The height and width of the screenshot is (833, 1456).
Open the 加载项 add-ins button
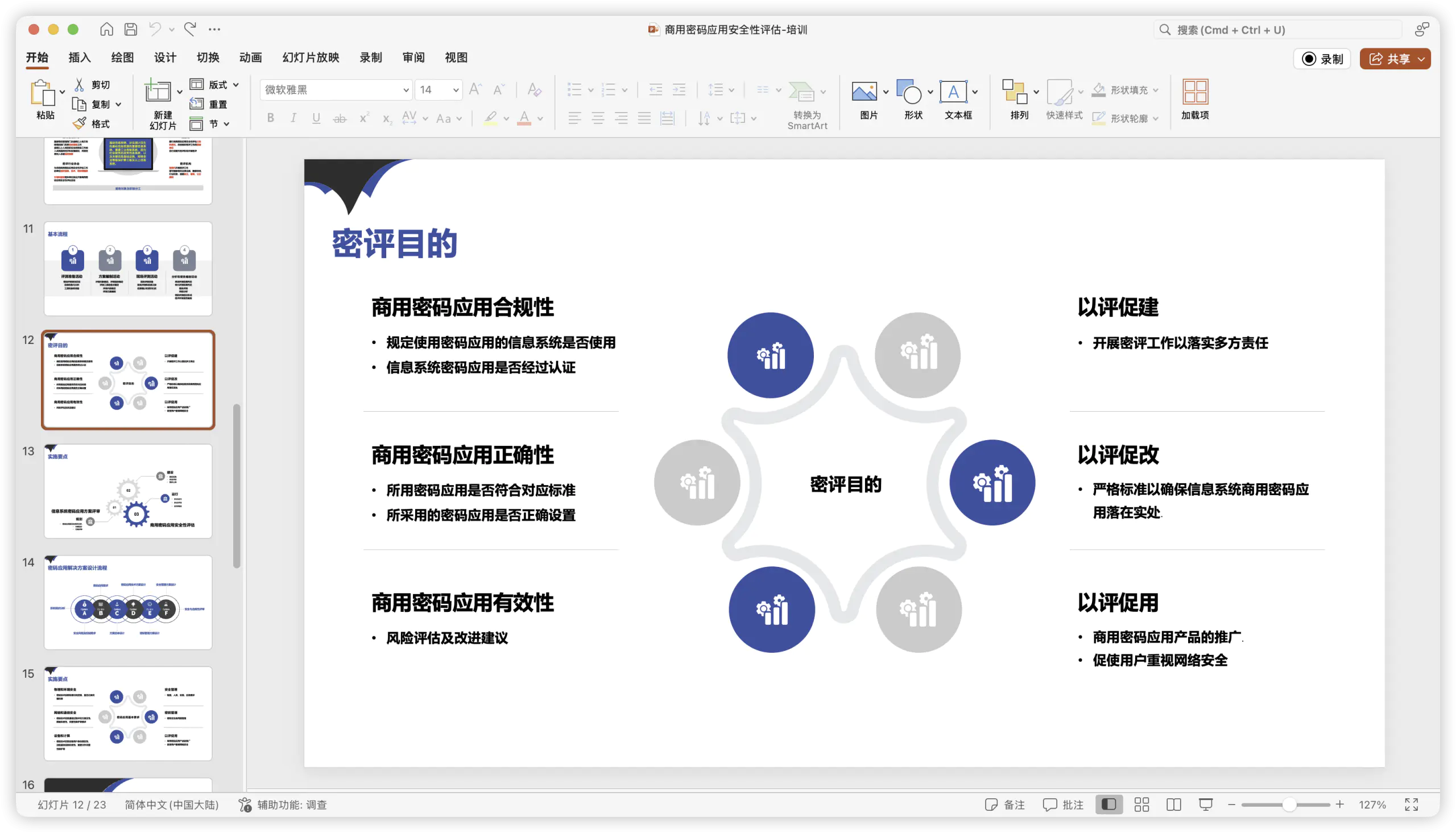coord(1195,100)
